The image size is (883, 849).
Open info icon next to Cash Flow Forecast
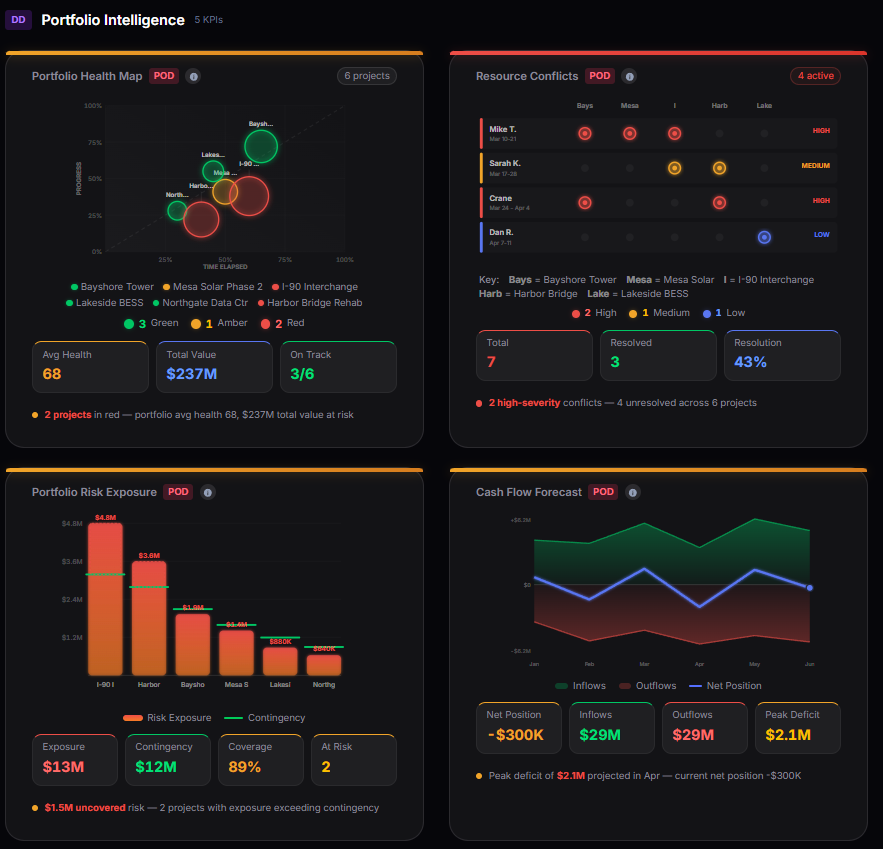click(633, 493)
